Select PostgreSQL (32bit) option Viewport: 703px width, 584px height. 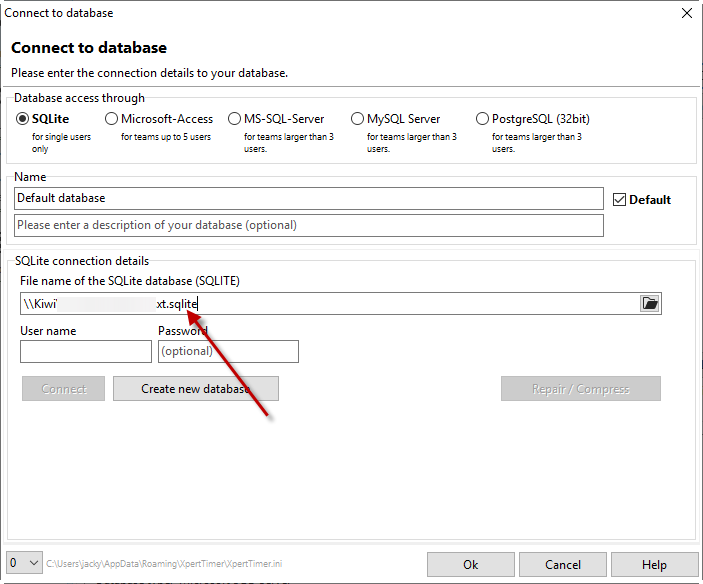coord(483,119)
